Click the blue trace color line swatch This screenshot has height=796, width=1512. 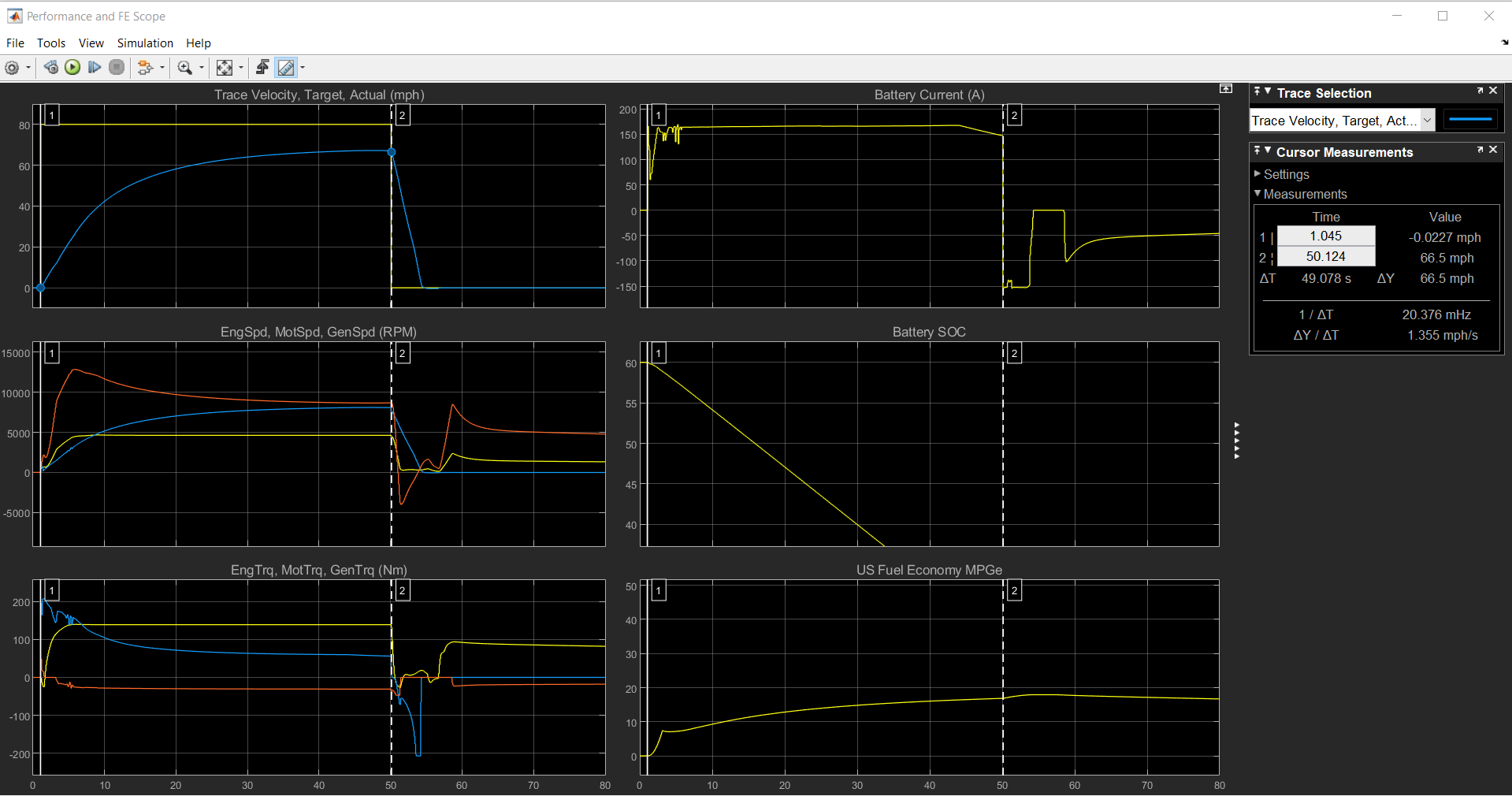click(1470, 120)
